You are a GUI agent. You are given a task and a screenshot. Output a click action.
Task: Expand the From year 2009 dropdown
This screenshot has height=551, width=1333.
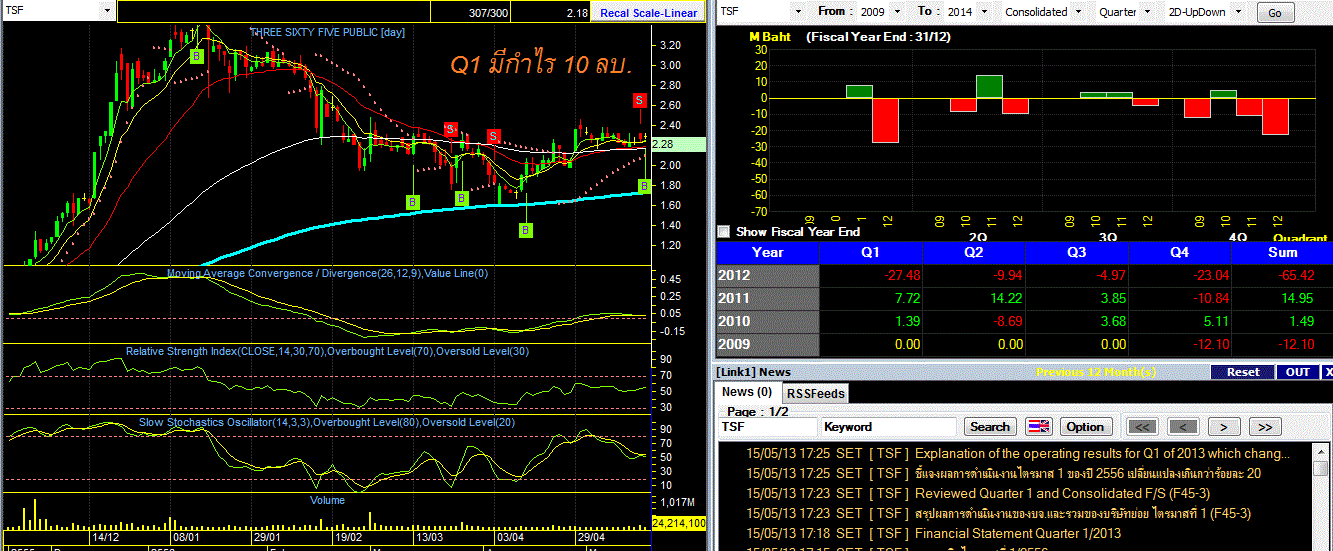tap(895, 12)
